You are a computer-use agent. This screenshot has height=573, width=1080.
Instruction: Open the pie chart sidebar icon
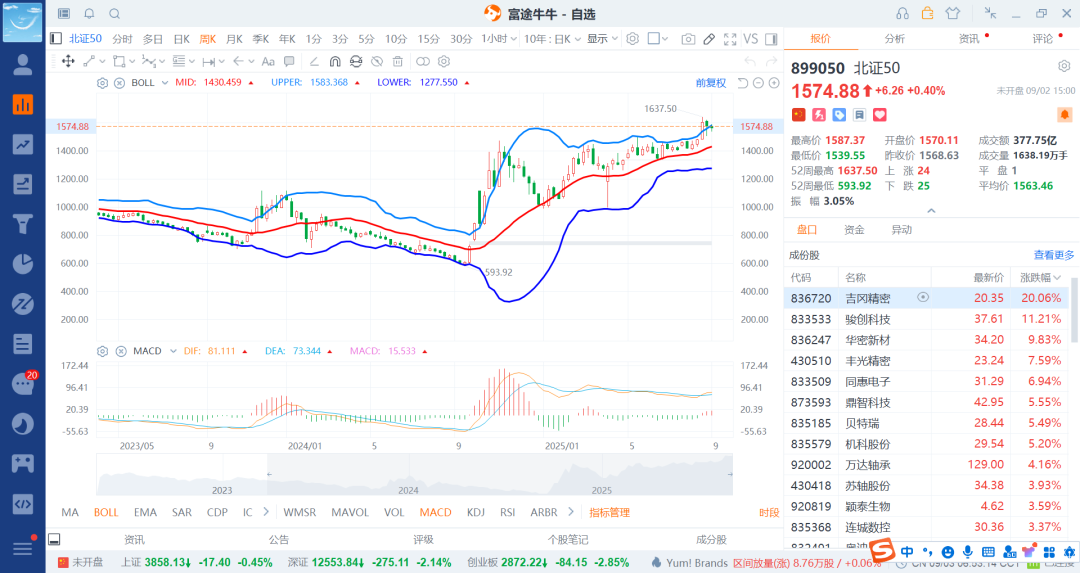(23, 264)
